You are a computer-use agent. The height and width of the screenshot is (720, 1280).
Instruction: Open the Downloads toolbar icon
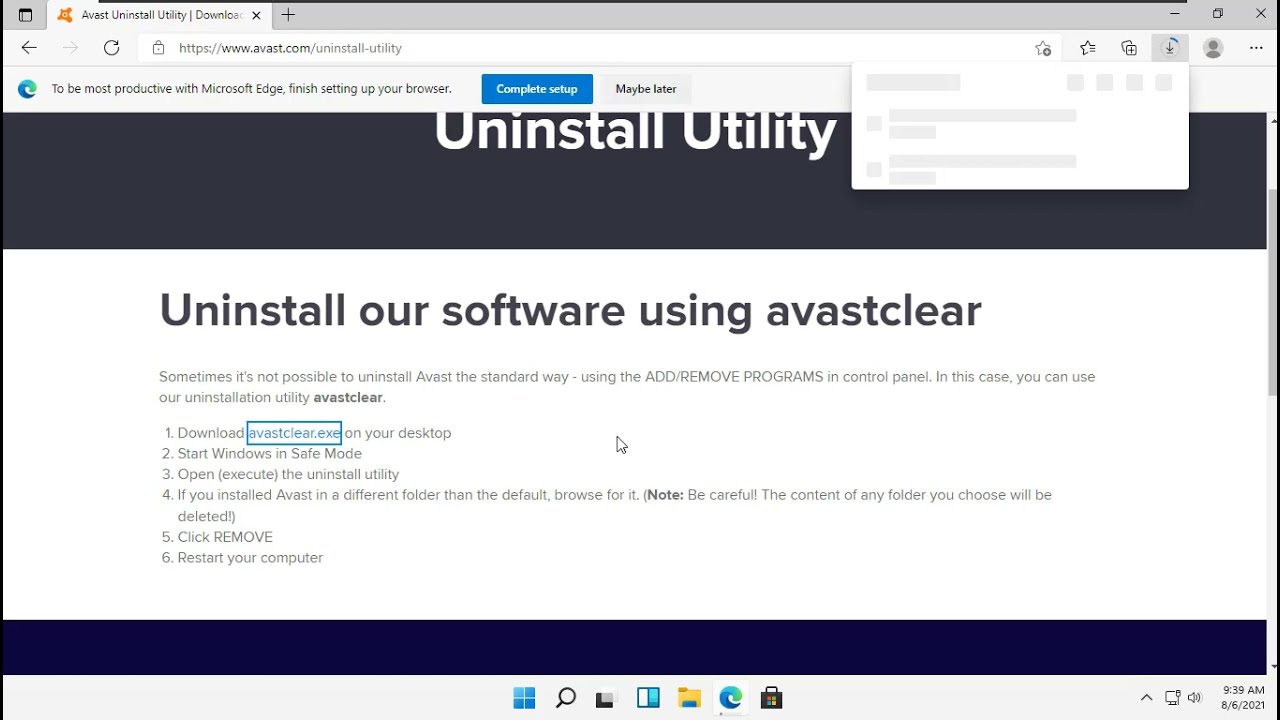pos(1169,48)
